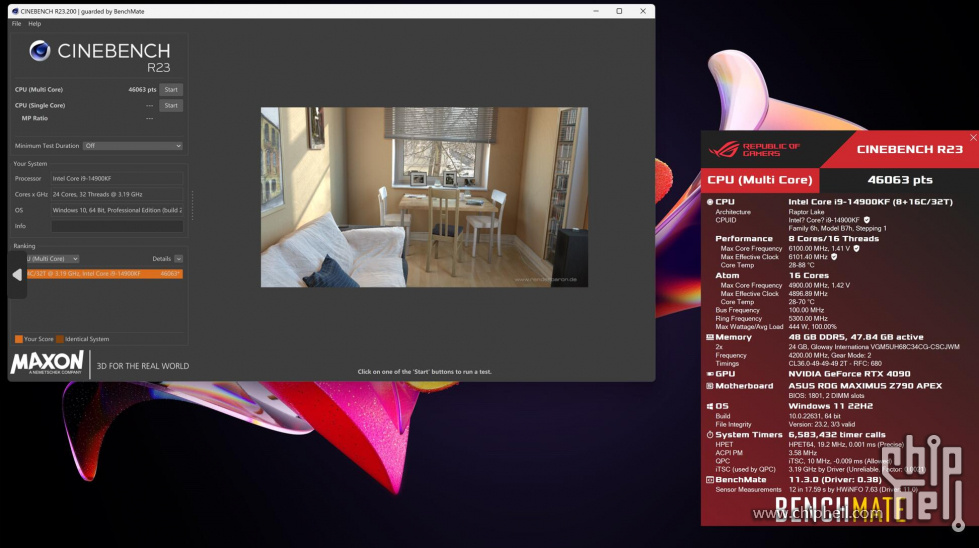The height and width of the screenshot is (548, 979).
Task: Click the CINEBENCH R23 title in BenchMate
Action: tap(910, 149)
